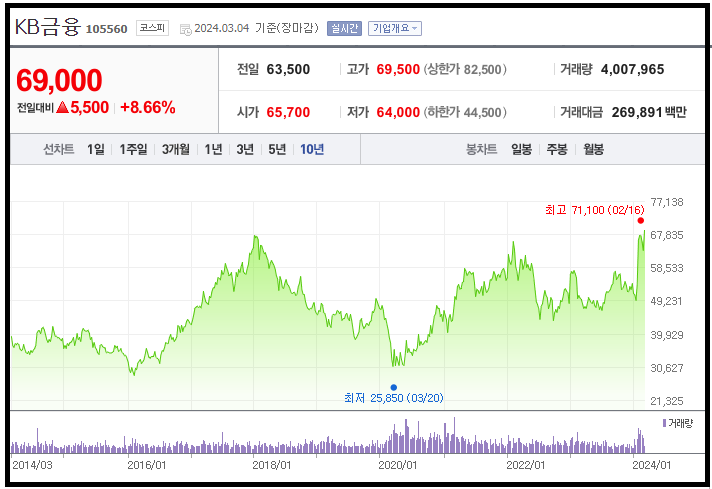
Task: Switch the chart to 3개월
Action: point(175,149)
